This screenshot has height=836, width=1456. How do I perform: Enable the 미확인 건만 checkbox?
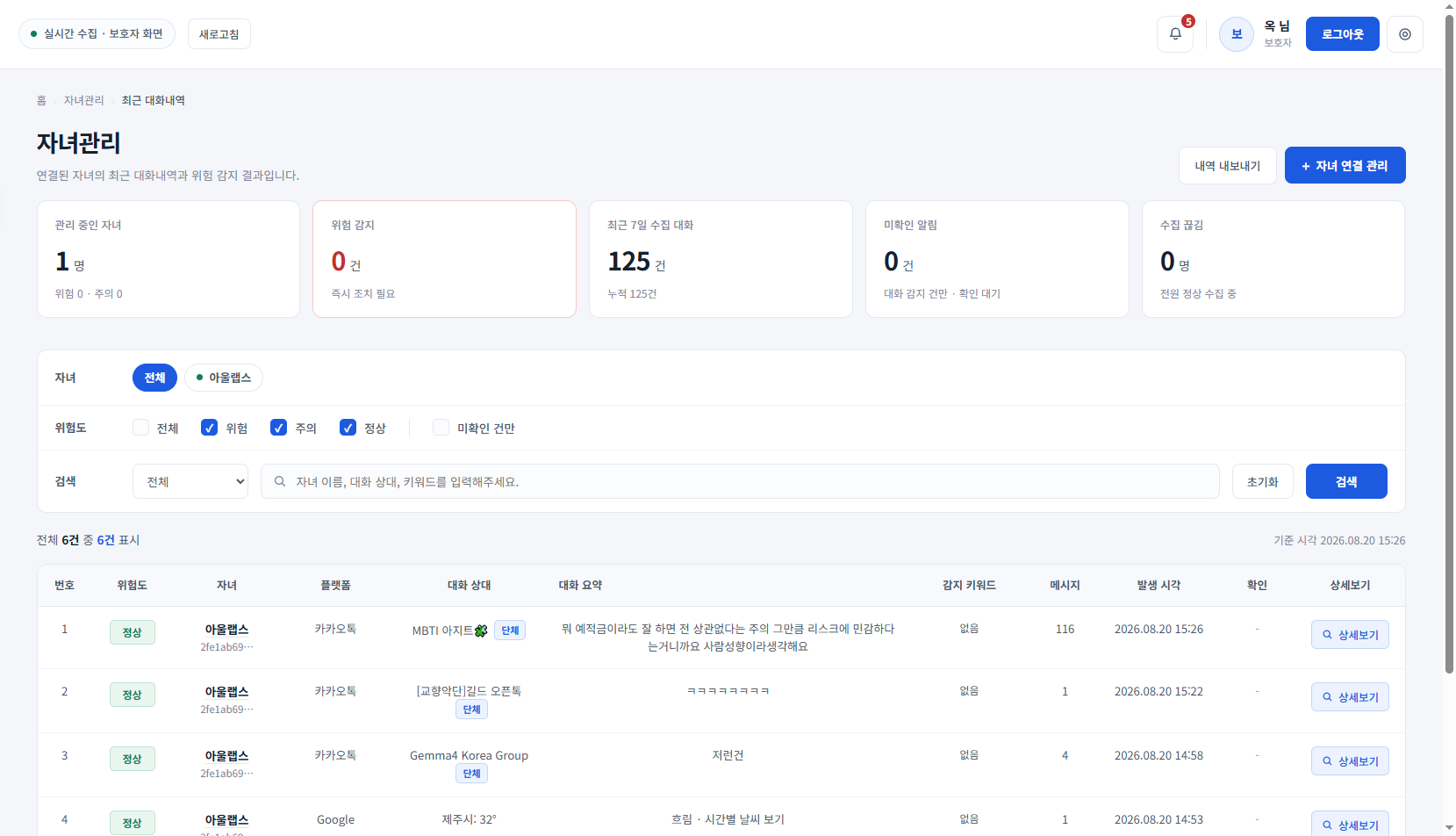click(441, 428)
